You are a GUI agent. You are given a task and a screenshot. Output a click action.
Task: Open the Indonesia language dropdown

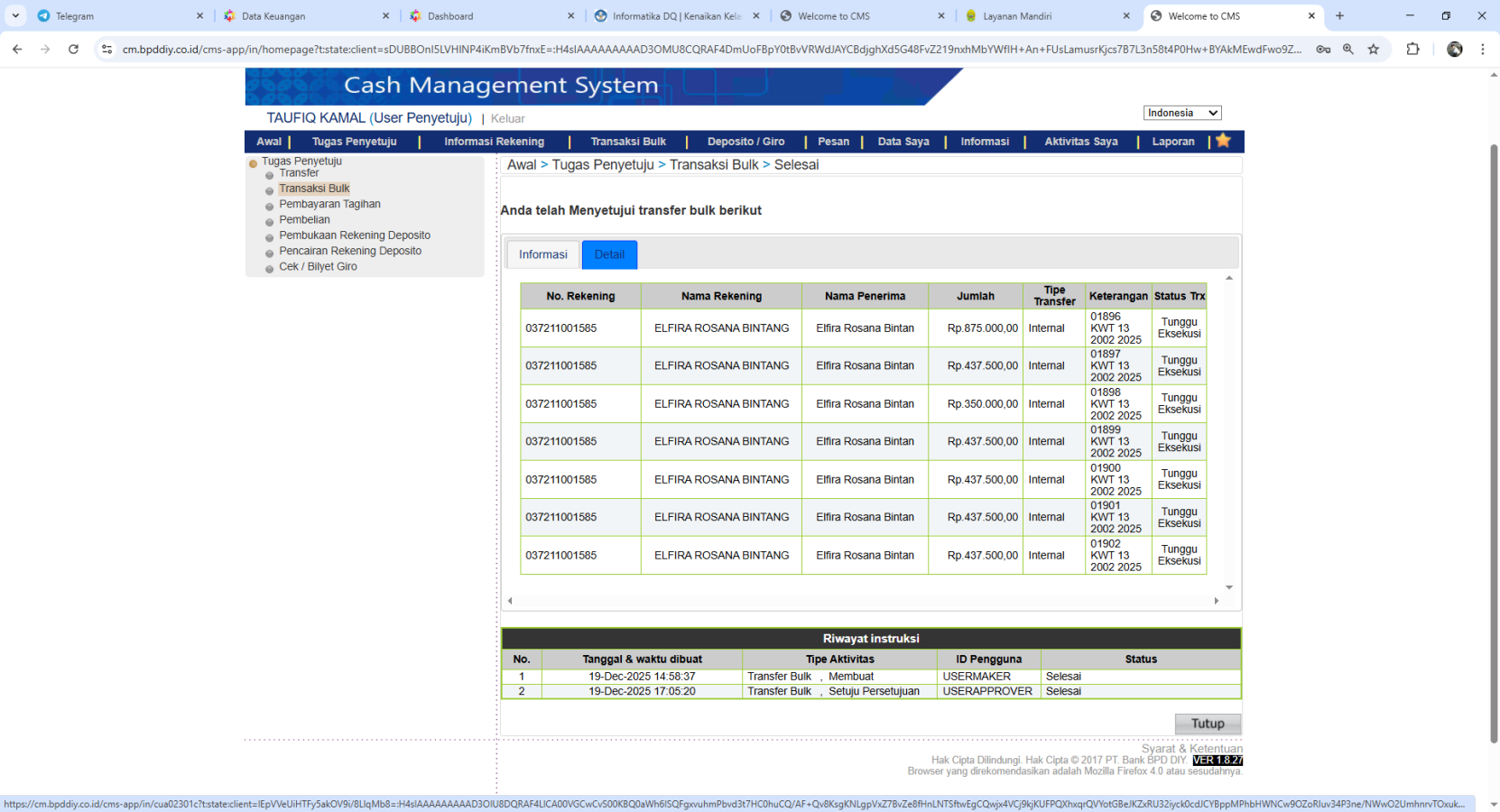tap(1181, 113)
